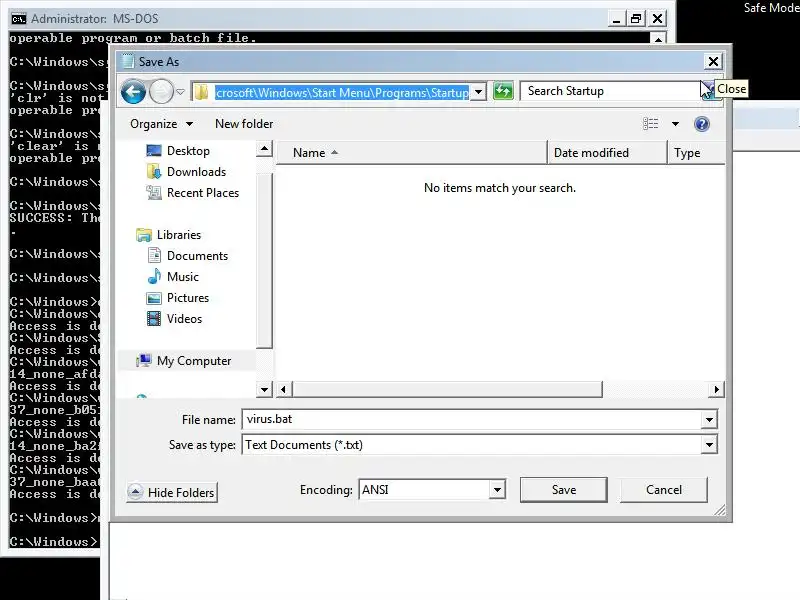The width and height of the screenshot is (800, 600).
Task: Click the Notepad icon in Save As title bar
Action: pyautogui.click(x=128, y=61)
